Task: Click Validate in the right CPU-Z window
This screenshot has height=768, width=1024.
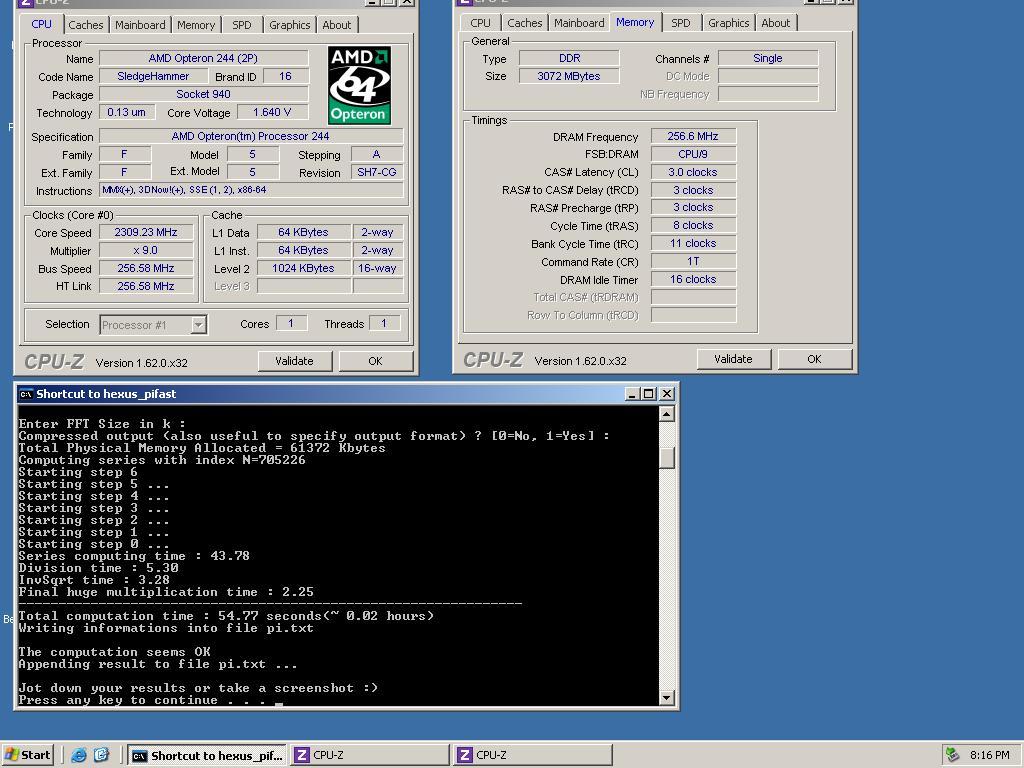Action: coord(733,359)
